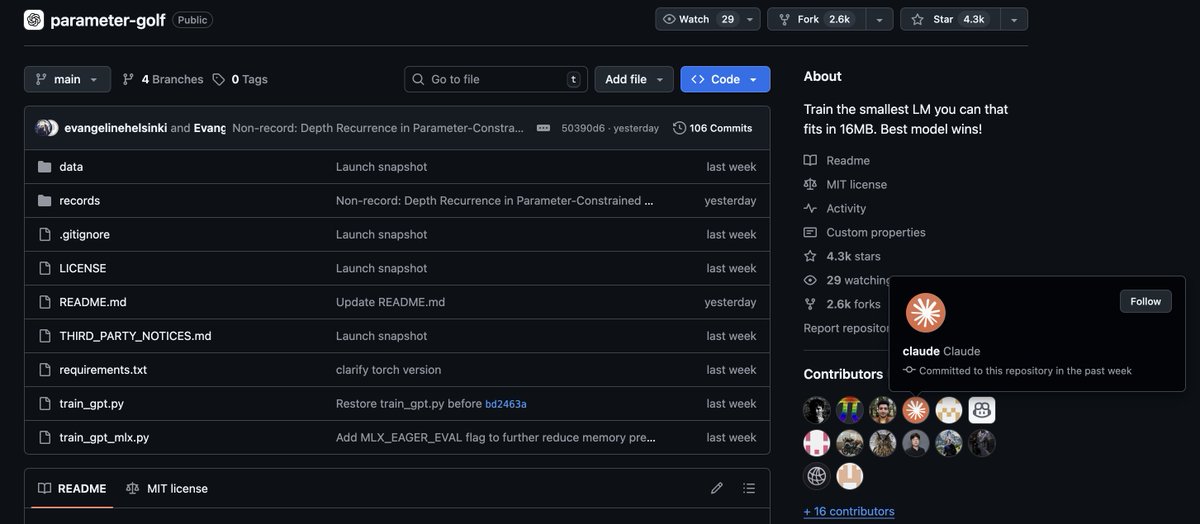View the 2.6k forks link
This screenshot has width=1200, height=524.
pos(853,305)
